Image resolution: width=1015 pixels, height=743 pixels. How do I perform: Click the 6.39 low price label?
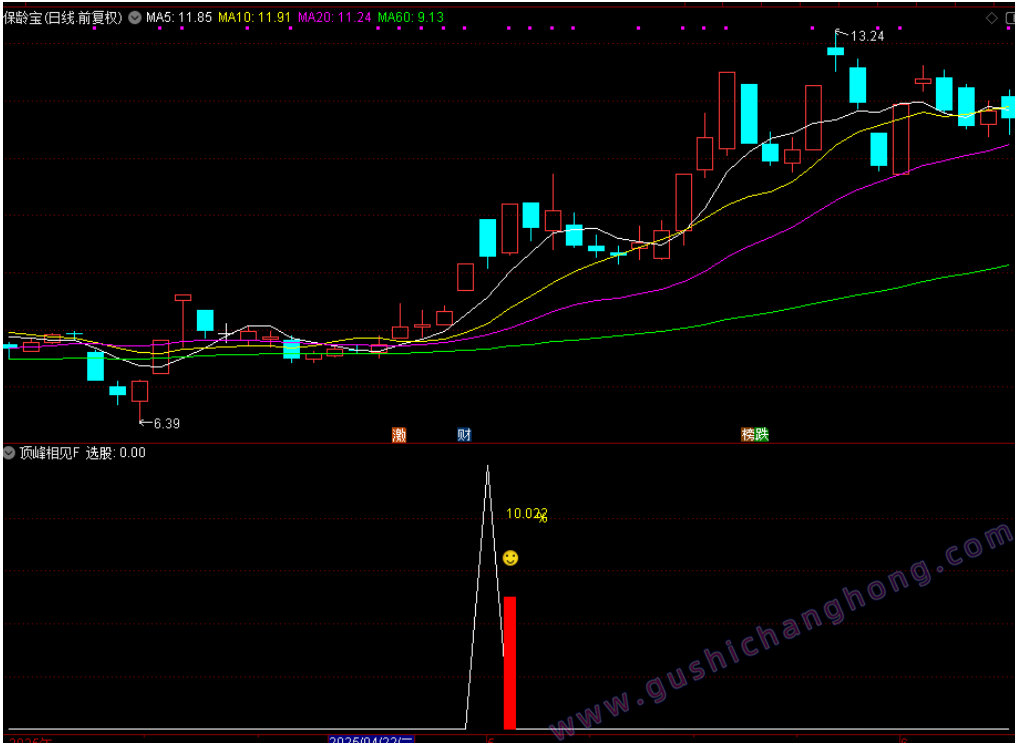pos(166,424)
